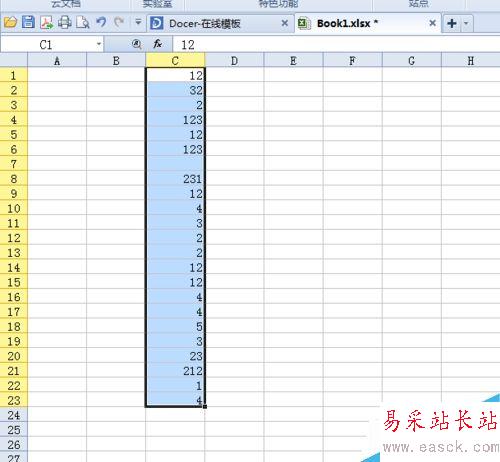
Task: Click cell C2 containing 32
Action: click(175, 90)
